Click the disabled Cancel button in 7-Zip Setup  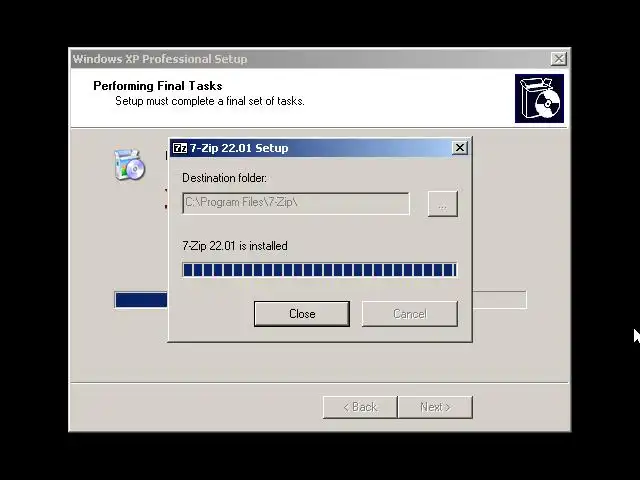[x=409, y=314]
